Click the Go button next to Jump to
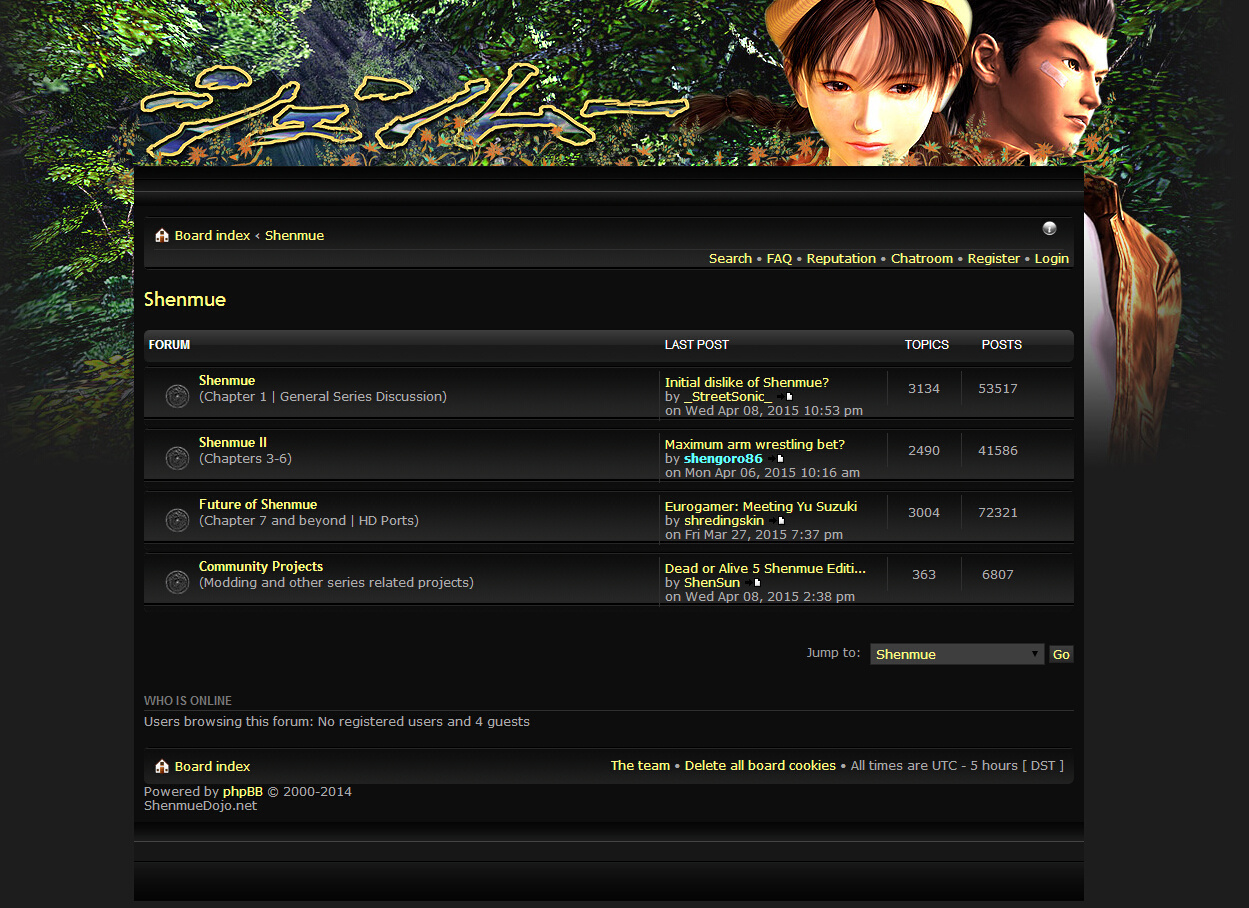The height and width of the screenshot is (908, 1249). pyautogui.click(x=1061, y=654)
